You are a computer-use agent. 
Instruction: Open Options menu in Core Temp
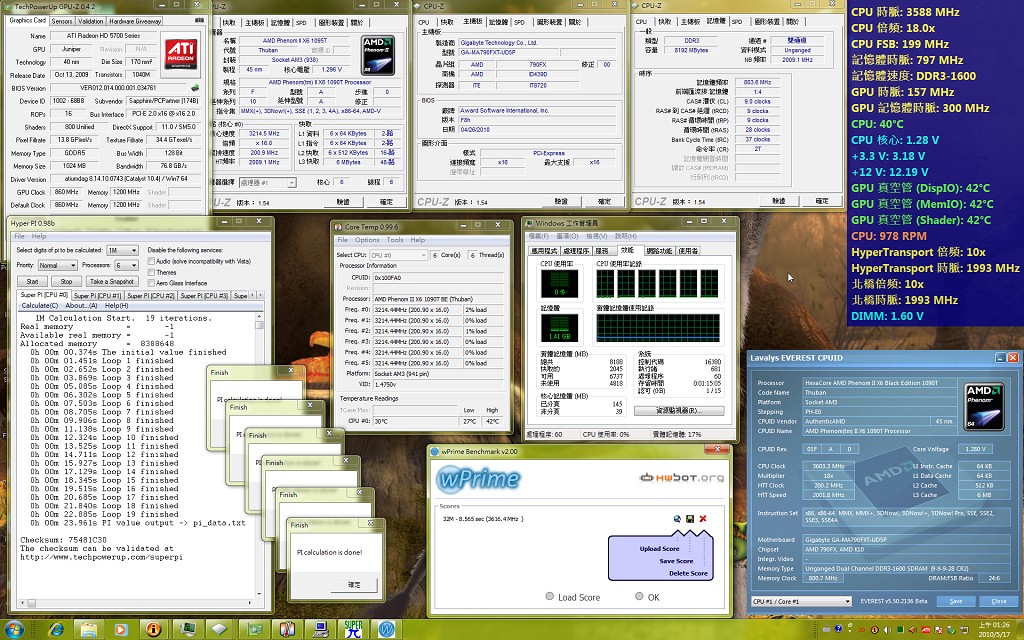coord(367,240)
